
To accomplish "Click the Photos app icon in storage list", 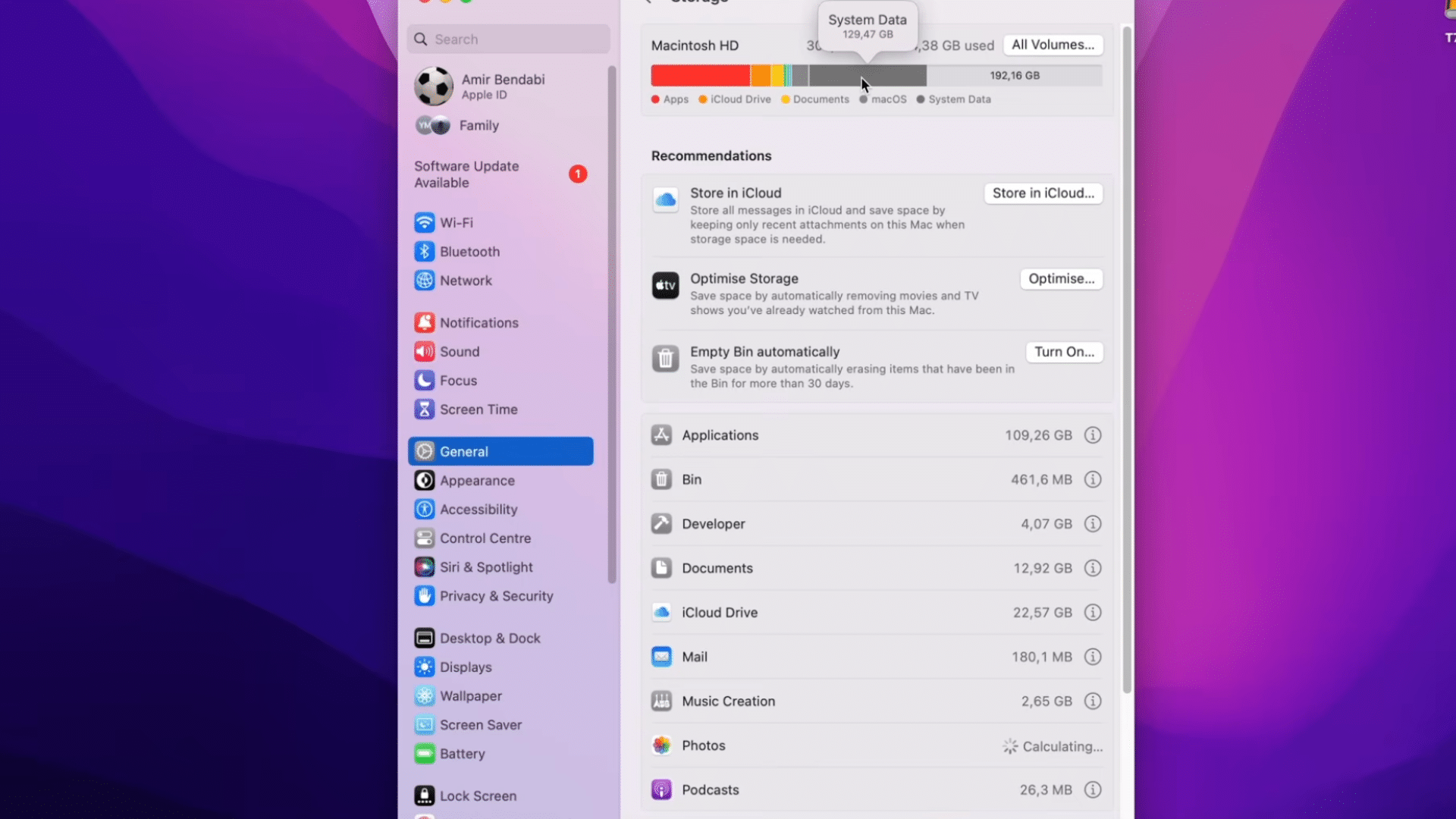I will (661, 745).
